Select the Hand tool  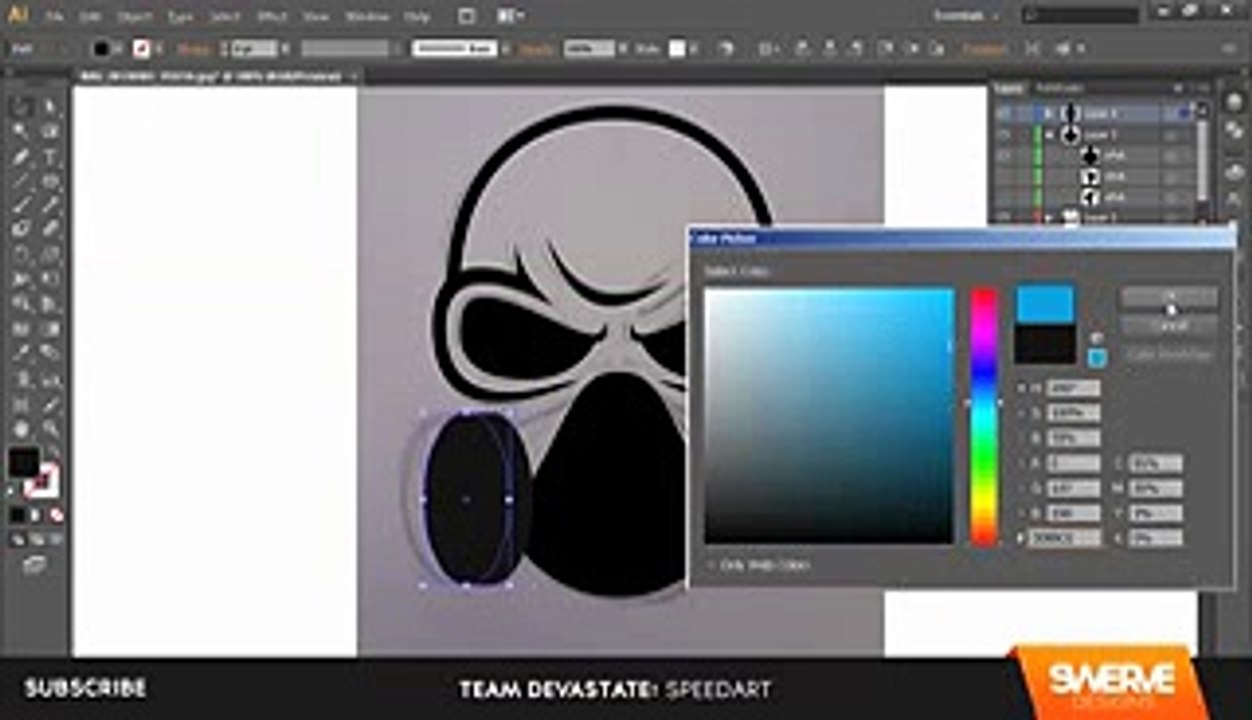click(21, 428)
